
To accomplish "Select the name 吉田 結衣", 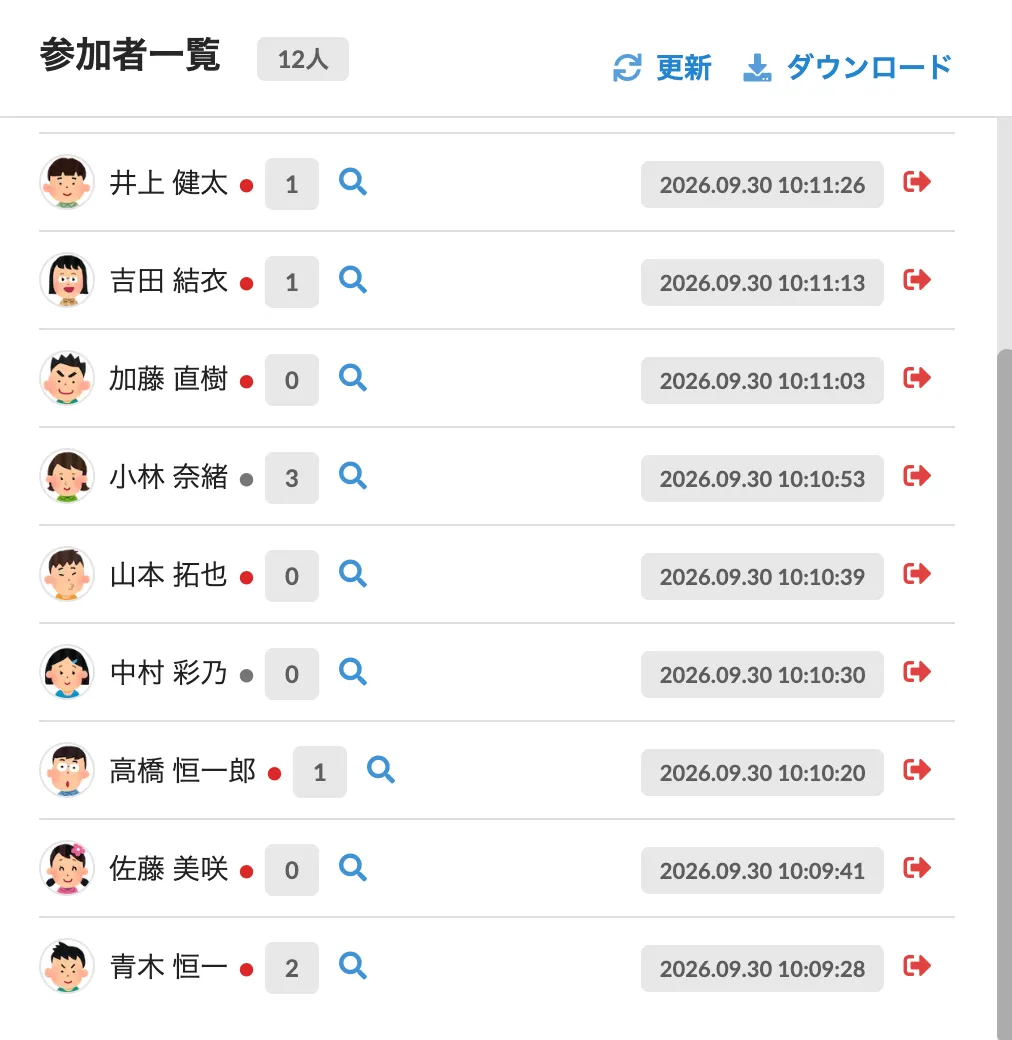I will click(168, 281).
